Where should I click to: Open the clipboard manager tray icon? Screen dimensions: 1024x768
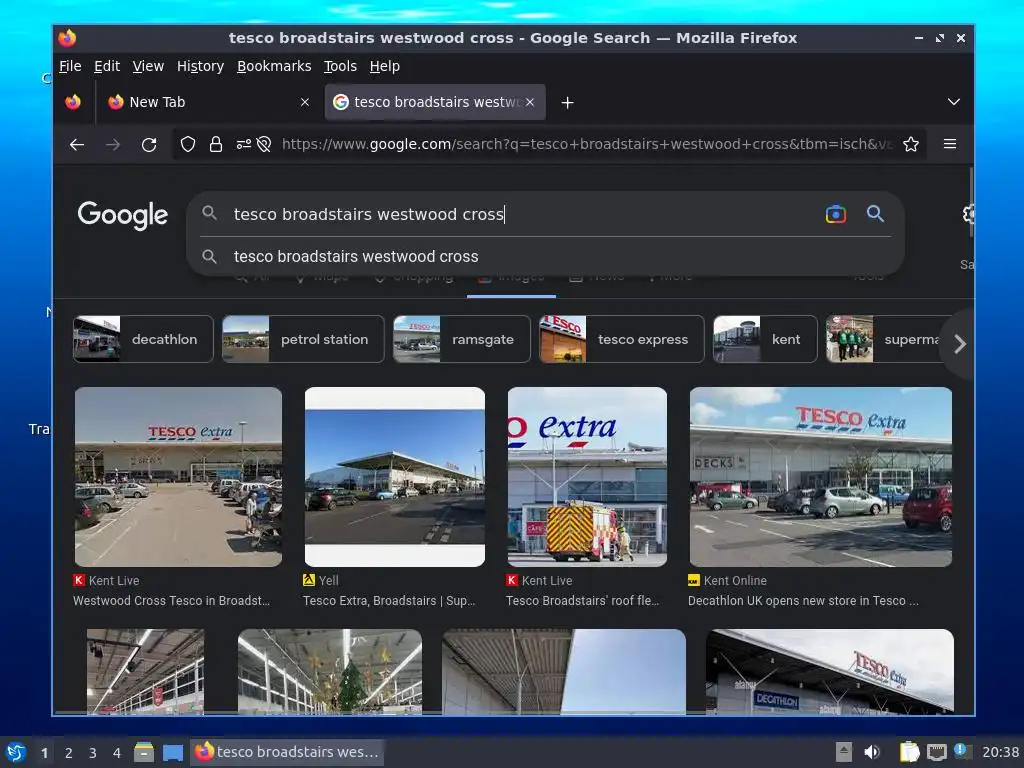pyautogui.click(x=909, y=752)
